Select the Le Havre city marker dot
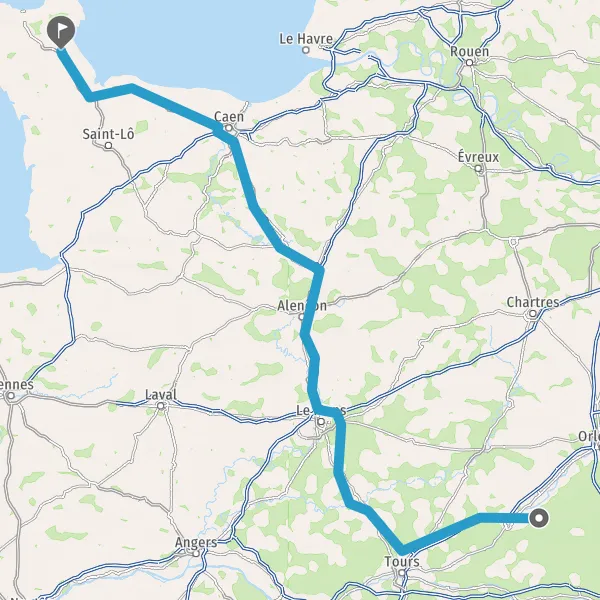Viewport: 600px width, 600px height. [306, 50]
